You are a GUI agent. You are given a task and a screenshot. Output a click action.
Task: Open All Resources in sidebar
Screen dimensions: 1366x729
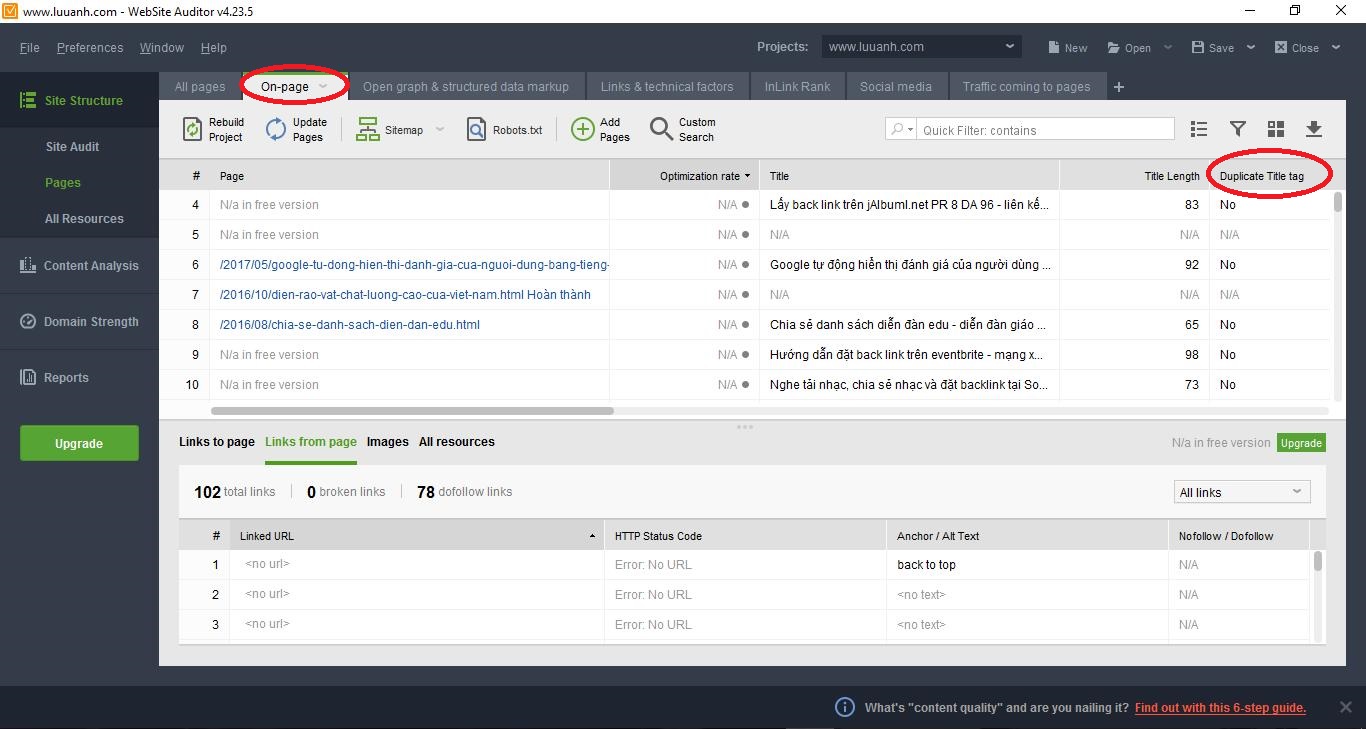[84, 219]
